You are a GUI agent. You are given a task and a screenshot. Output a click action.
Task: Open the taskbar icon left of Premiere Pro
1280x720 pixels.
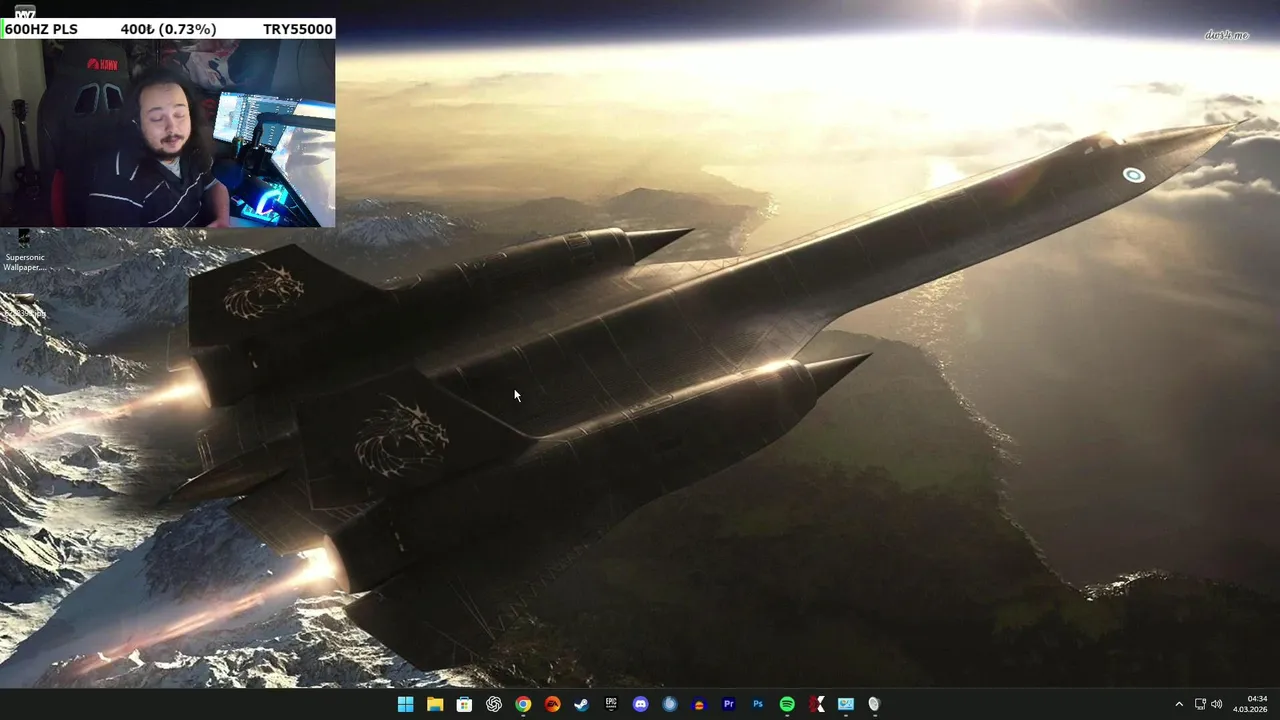coord(699,704)
